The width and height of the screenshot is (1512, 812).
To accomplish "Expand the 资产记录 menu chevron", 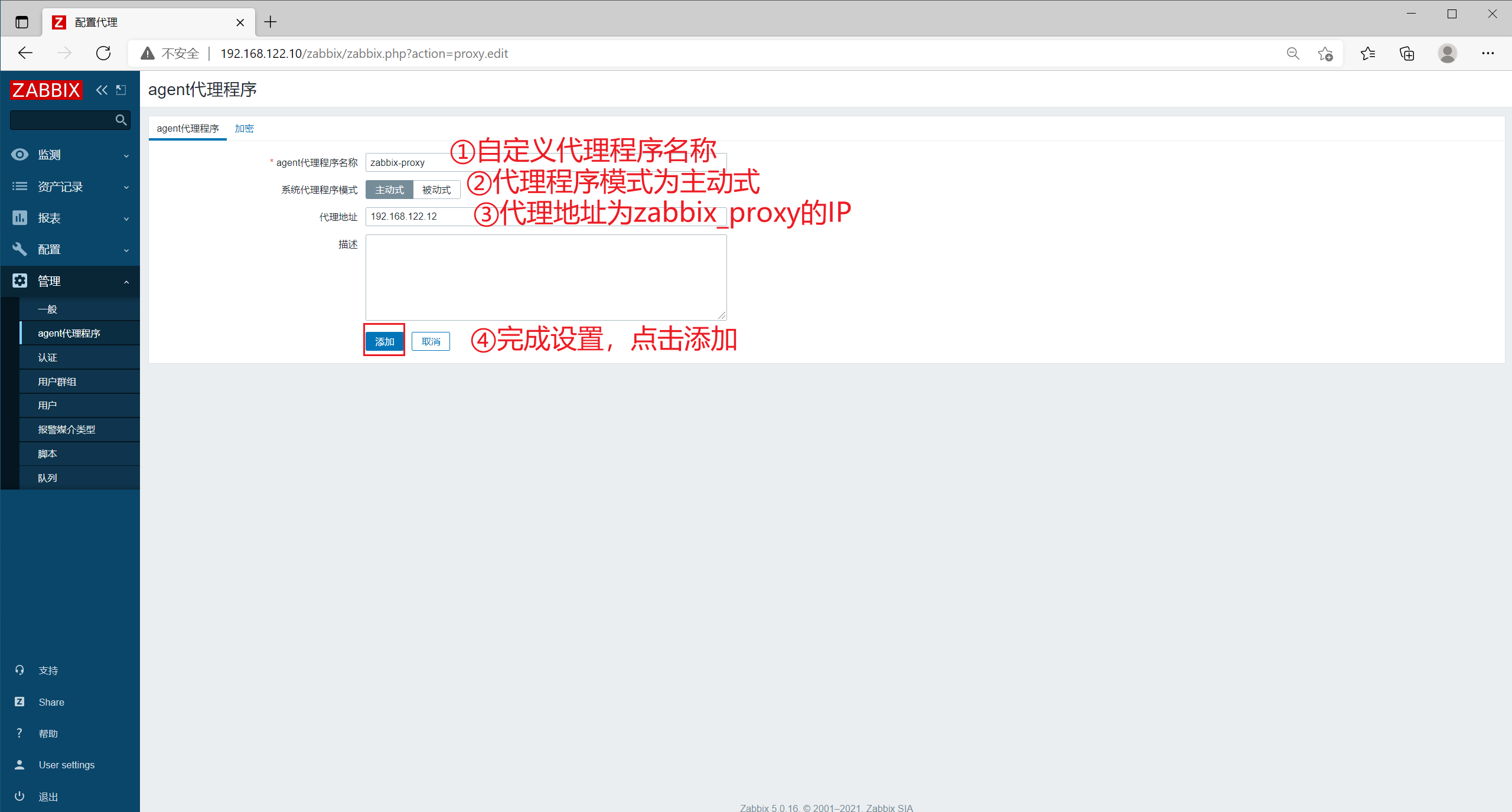I will click(x=126, y=187).
